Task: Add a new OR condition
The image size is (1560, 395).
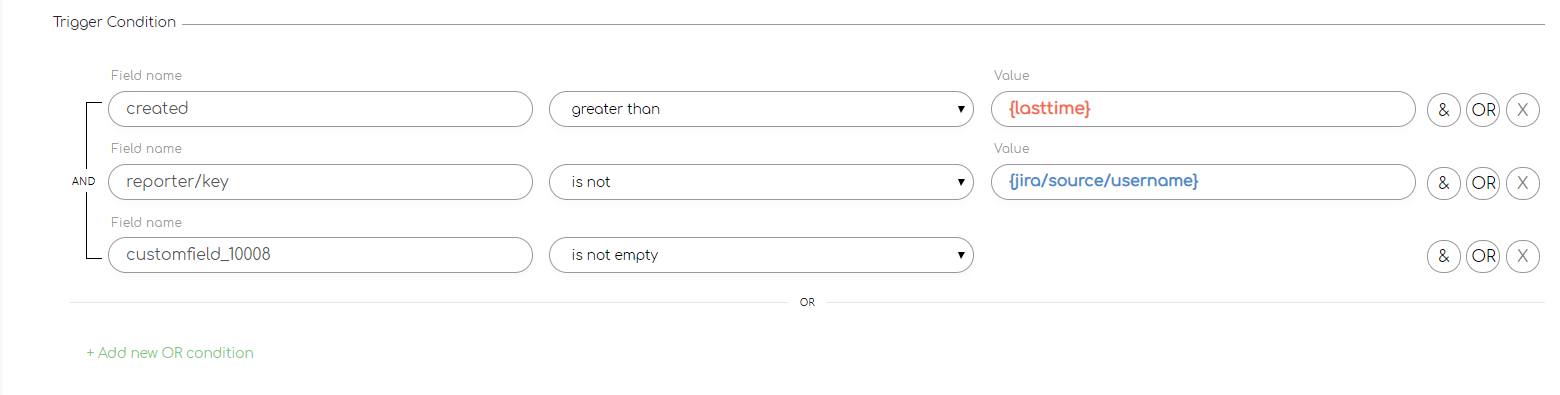Action: [x=170, y=353]
